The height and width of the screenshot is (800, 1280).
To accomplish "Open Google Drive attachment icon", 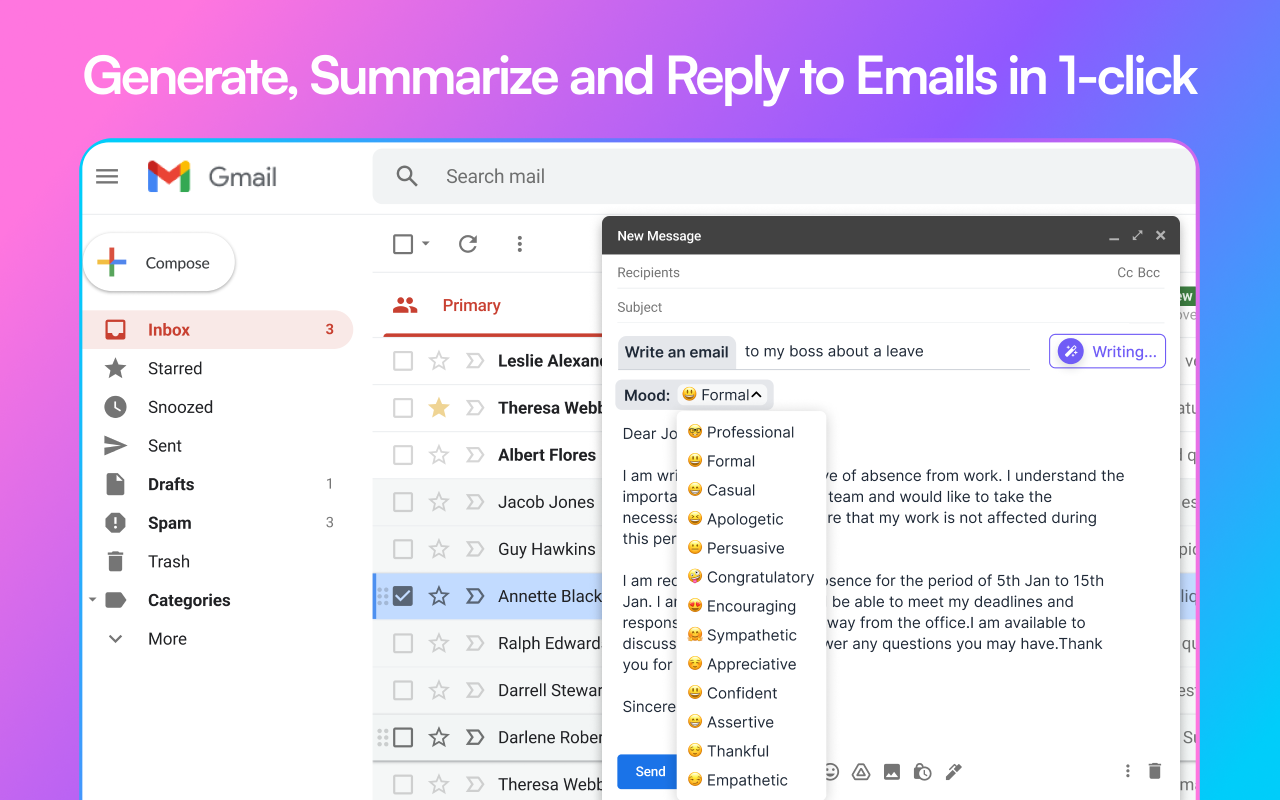I will [861, 771].
